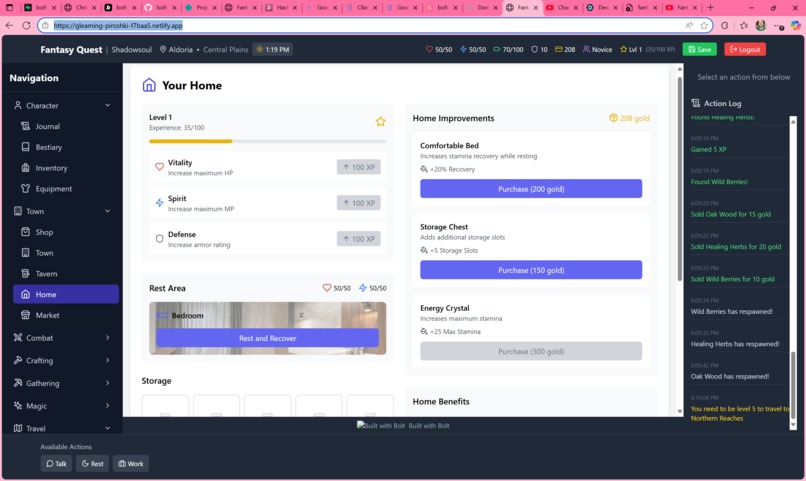806x481 pixels.
Task: Click the Defense shield icon
Action: coord(159,239)
